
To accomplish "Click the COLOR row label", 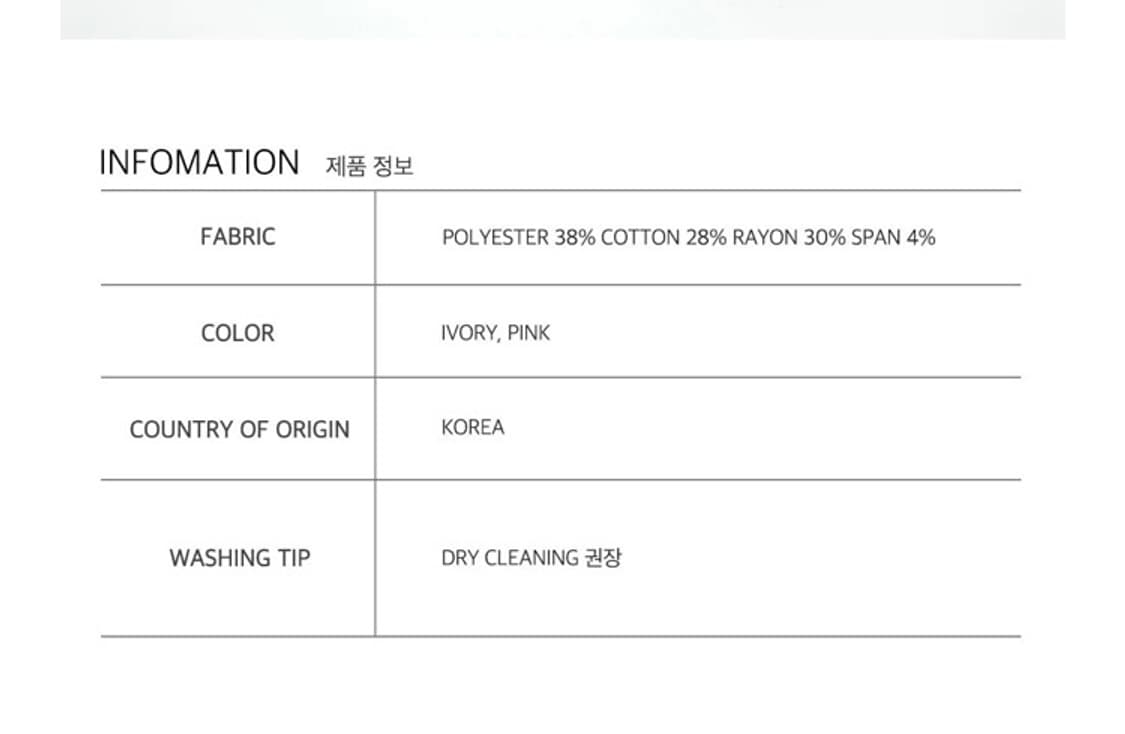I will click(x=237, y=333).
